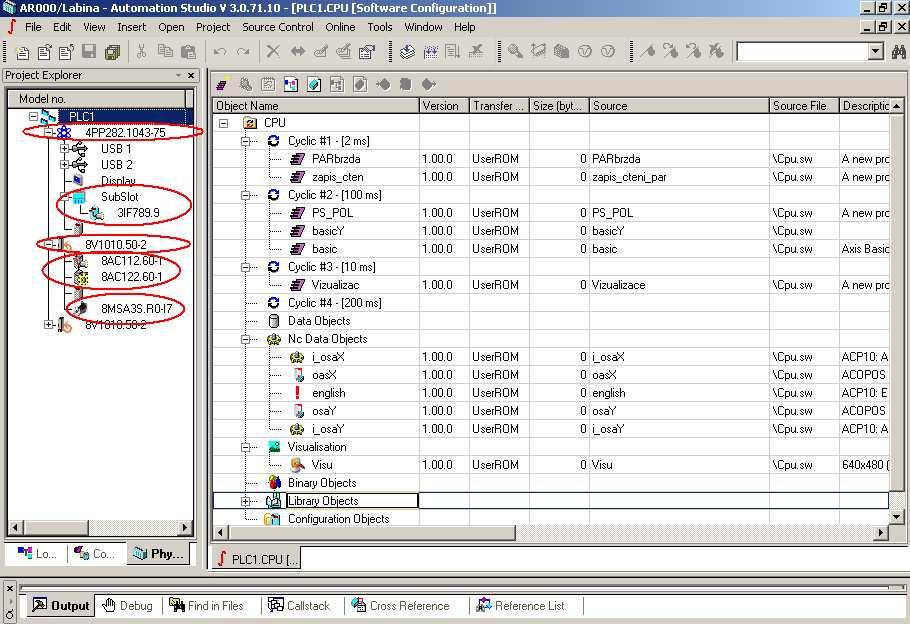The height and width of the screenshot is (624, 910).
Task: Click the Cut scissors icon
Action: 141,52
